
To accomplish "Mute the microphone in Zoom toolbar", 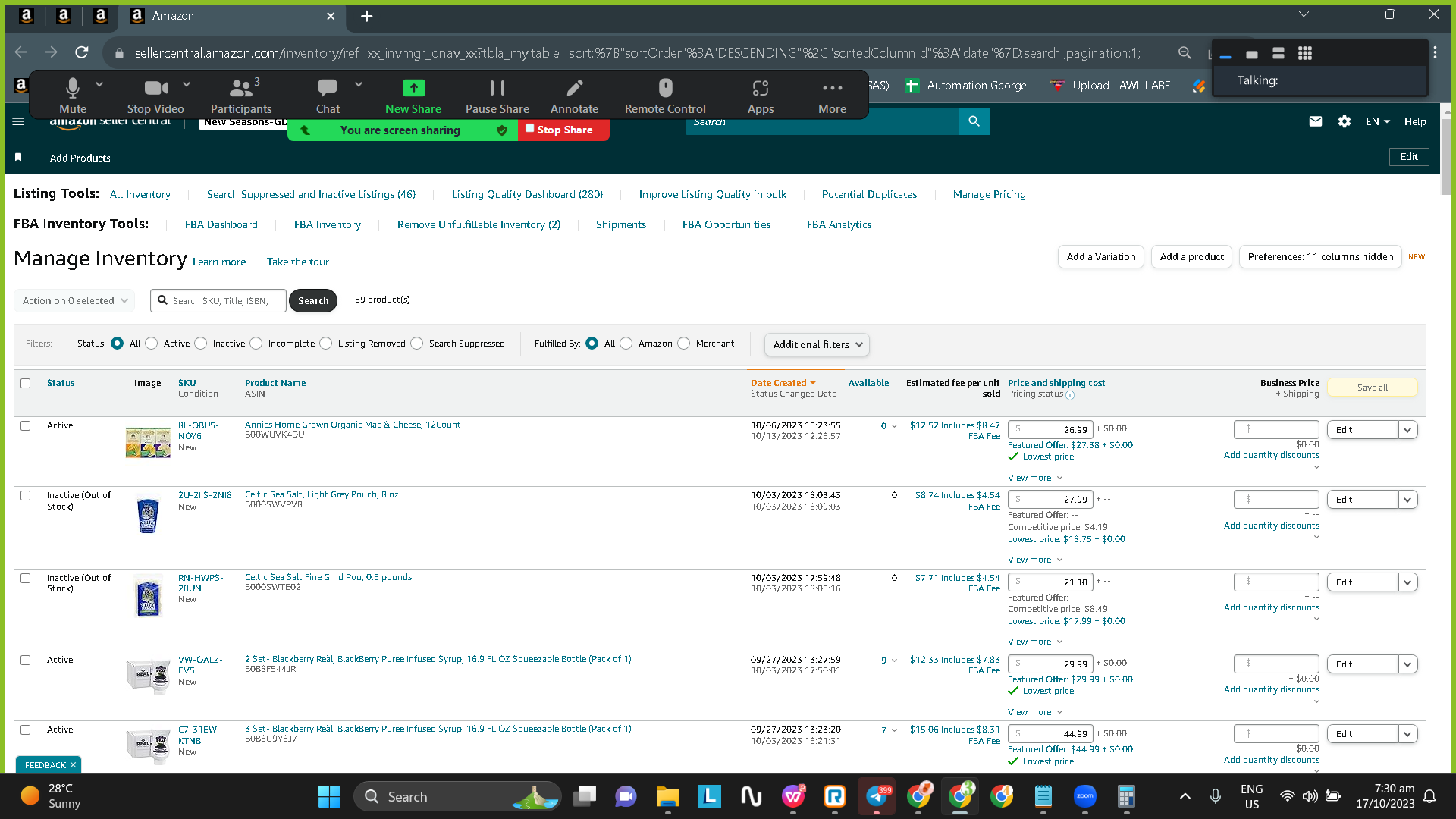I will 73,96.
